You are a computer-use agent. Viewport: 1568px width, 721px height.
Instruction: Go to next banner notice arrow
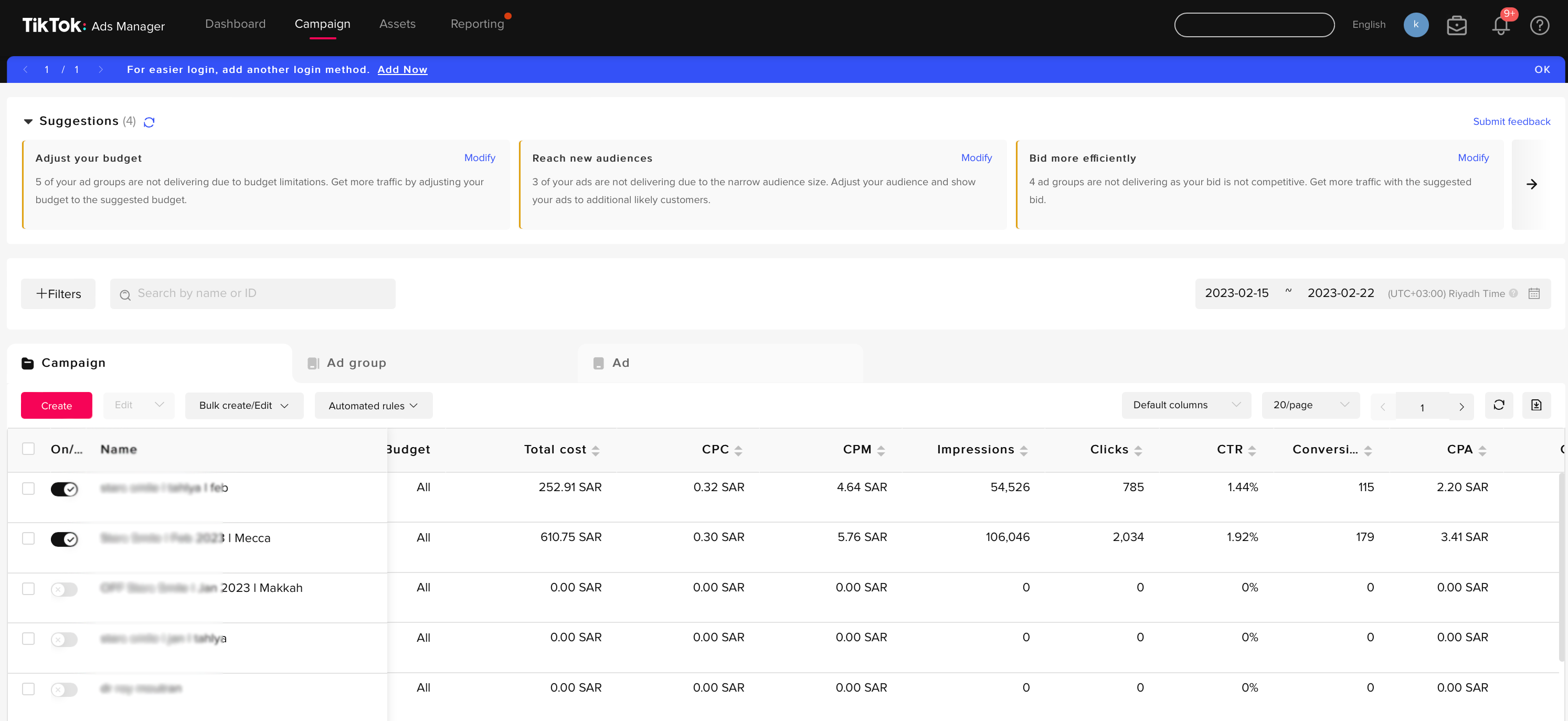coord(100,70)
